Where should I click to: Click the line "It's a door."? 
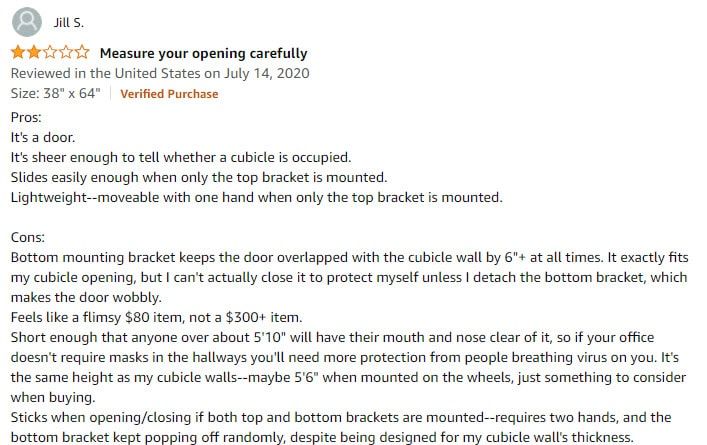(43, 137)
